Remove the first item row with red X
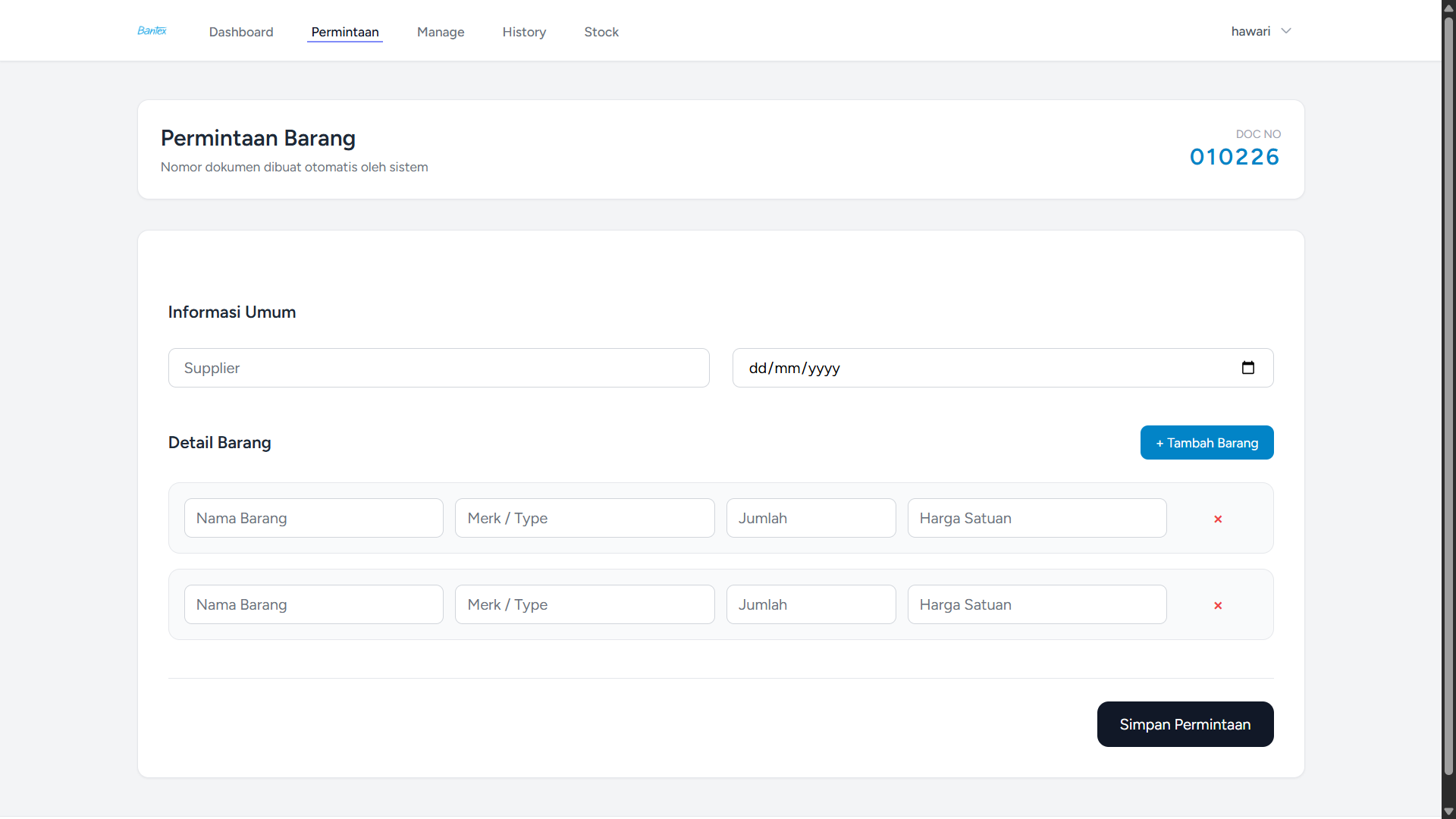The width and height of the screenshot is (1456, 819). pyautogui.click(x=1218, y=519)
